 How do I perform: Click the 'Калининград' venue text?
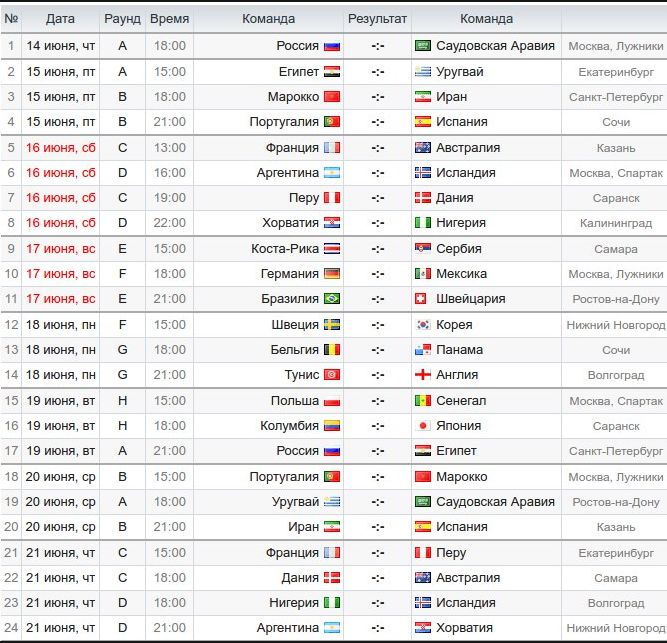tap(614, 223)
